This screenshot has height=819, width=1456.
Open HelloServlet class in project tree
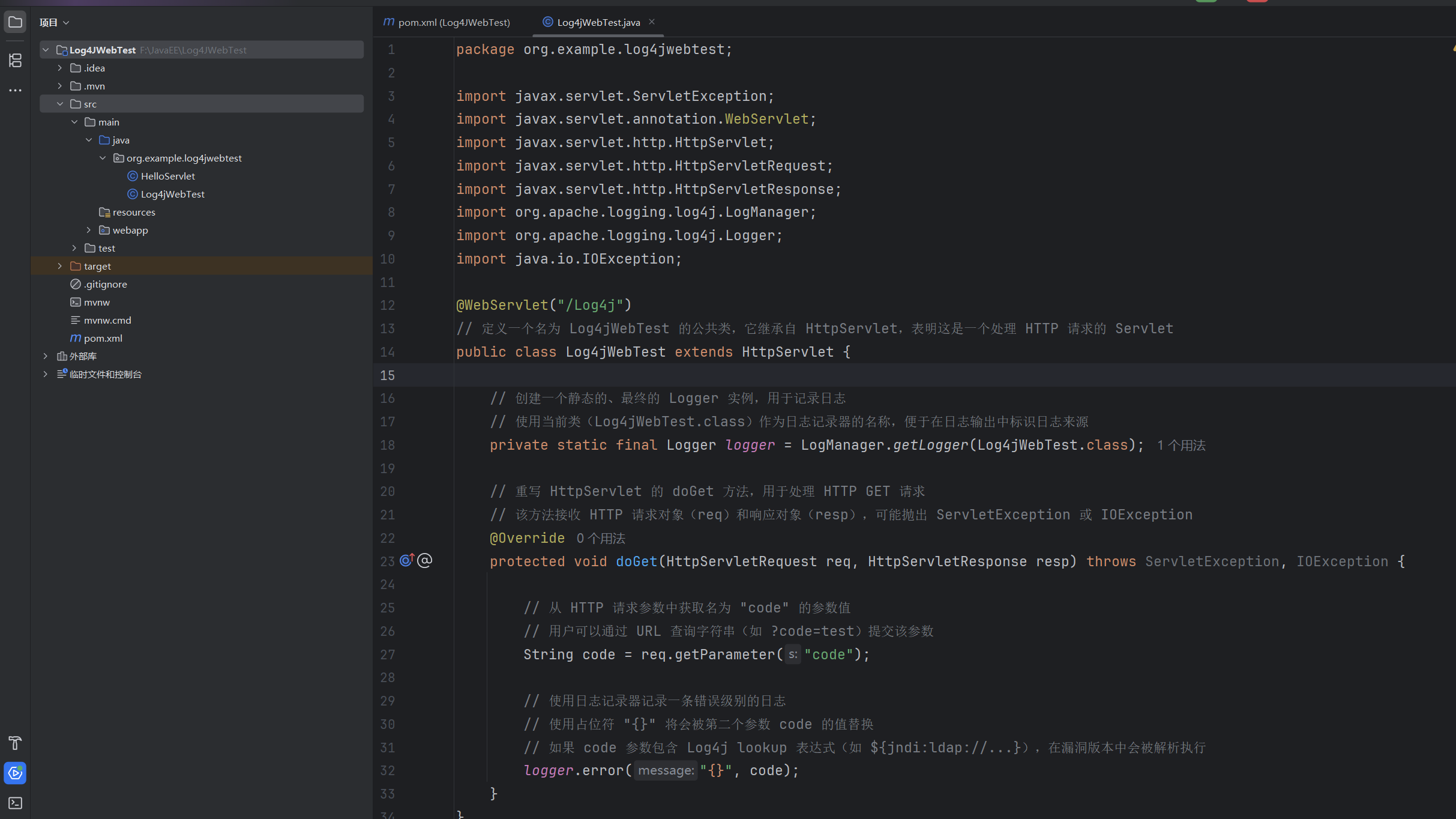[x=167, y=176]
